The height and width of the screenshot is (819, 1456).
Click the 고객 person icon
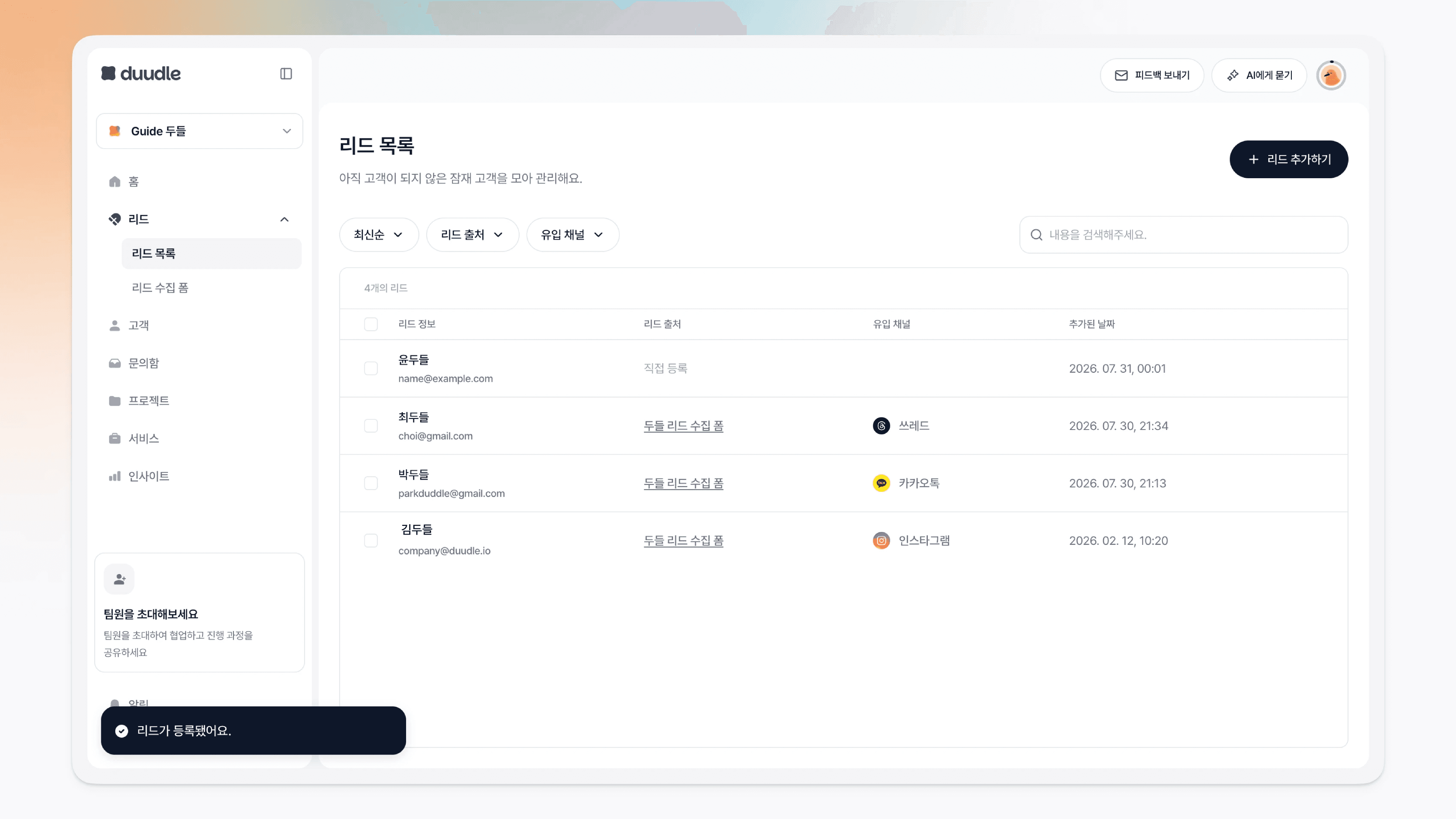tap(115, 326)
